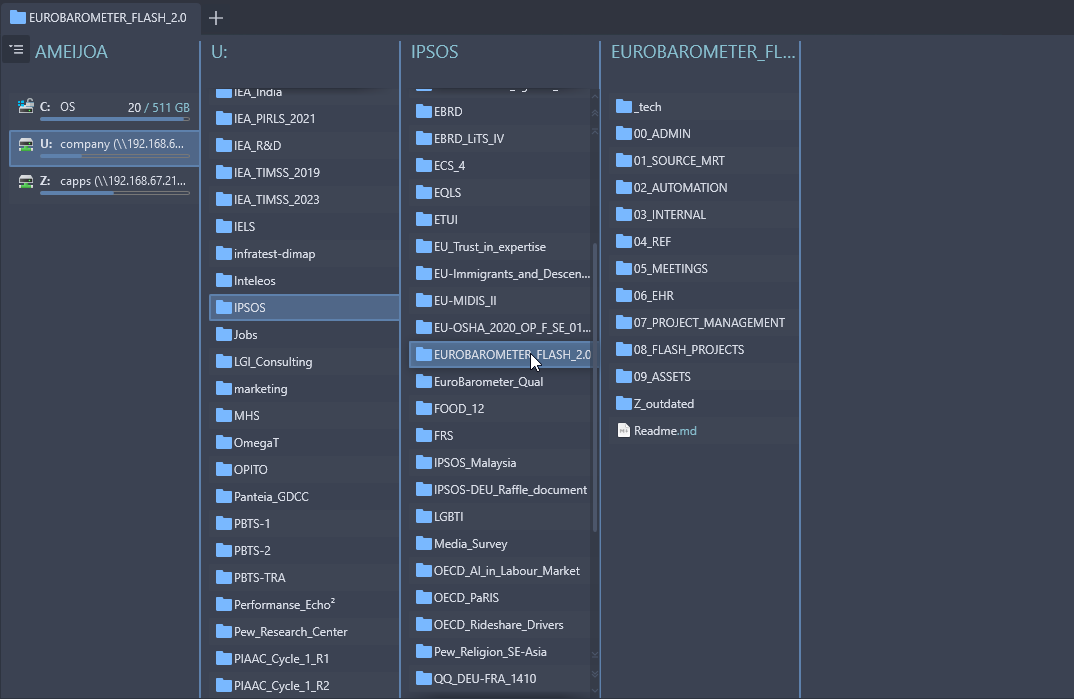Click the Performanse_Echo² folder icon

(x=223, y=605)
